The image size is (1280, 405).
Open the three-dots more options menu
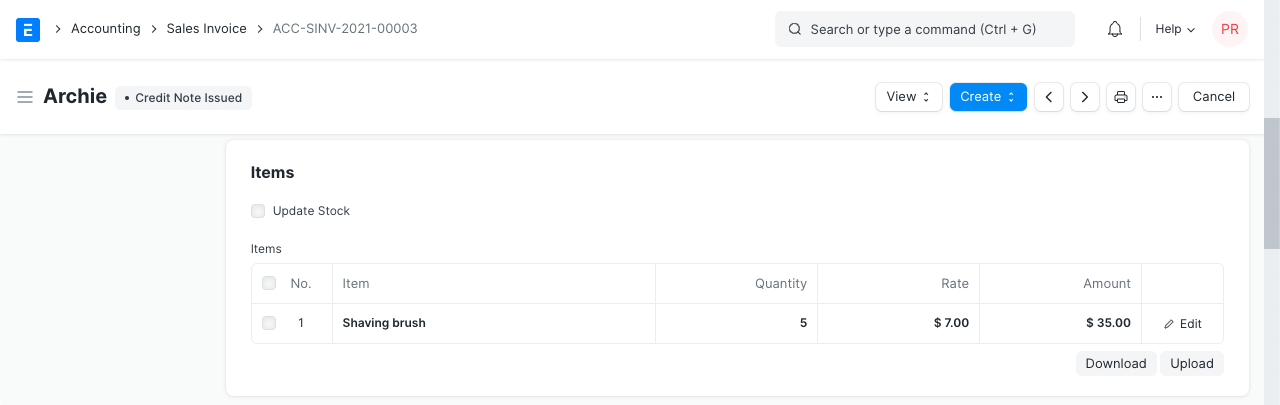click(1157, 97)
